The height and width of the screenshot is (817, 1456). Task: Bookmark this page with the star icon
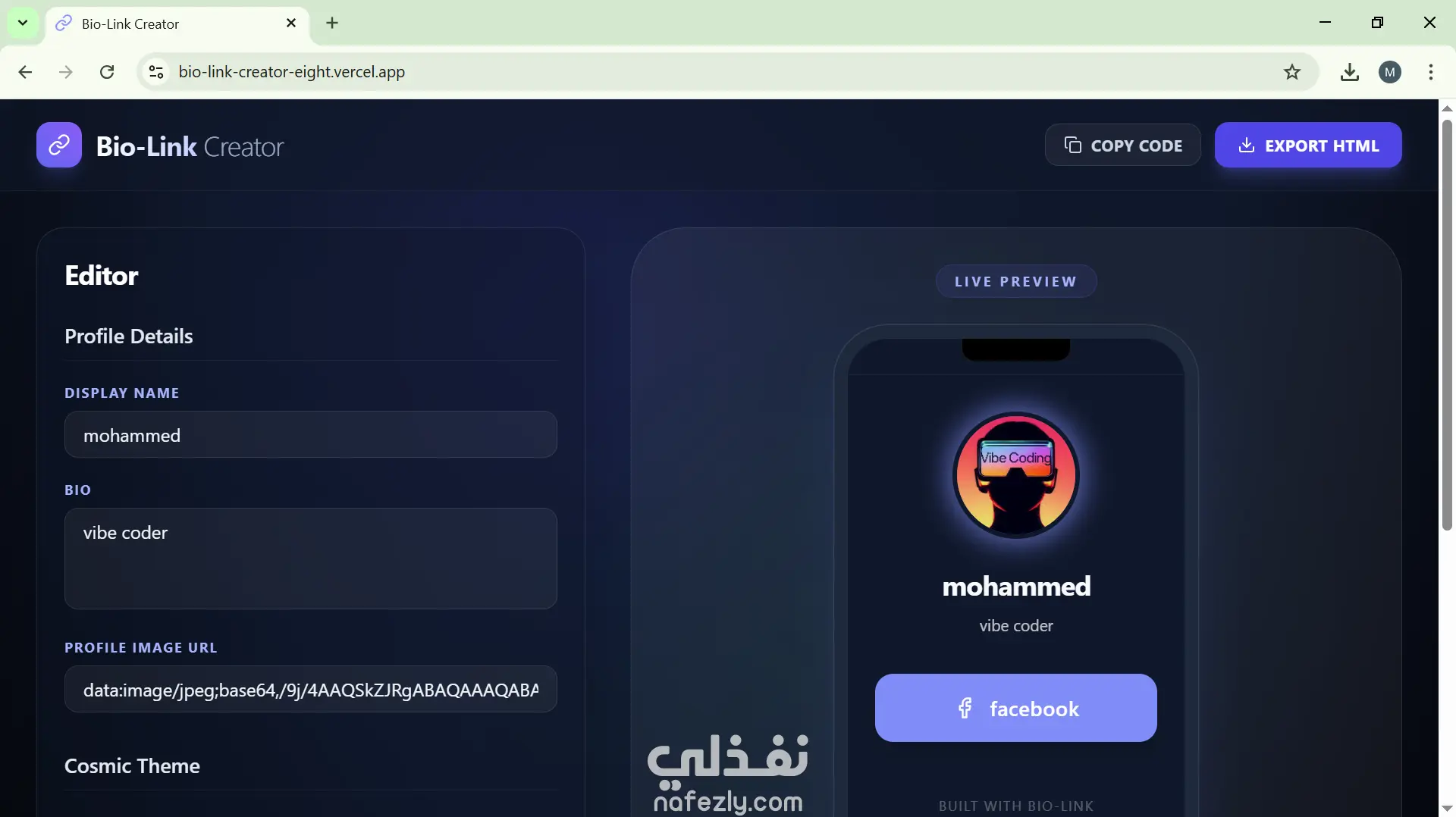point(1291,72)
